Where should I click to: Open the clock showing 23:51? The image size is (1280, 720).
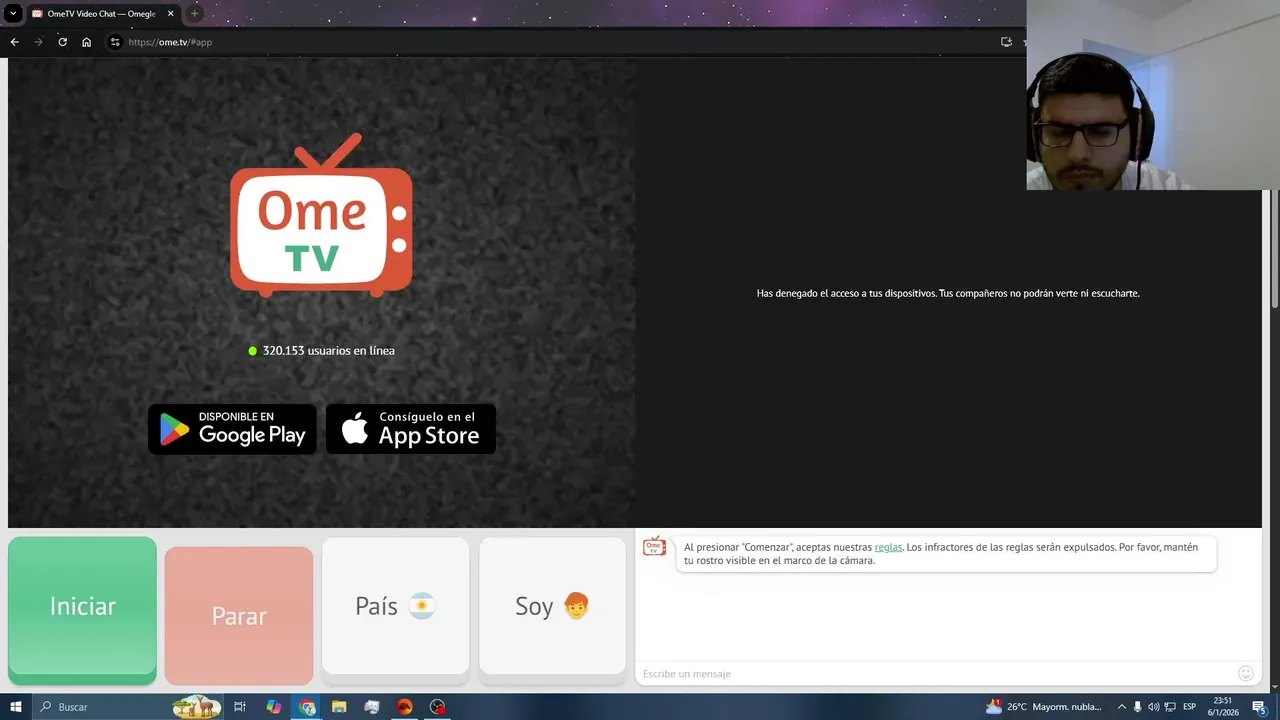[x=1223, y=707]
